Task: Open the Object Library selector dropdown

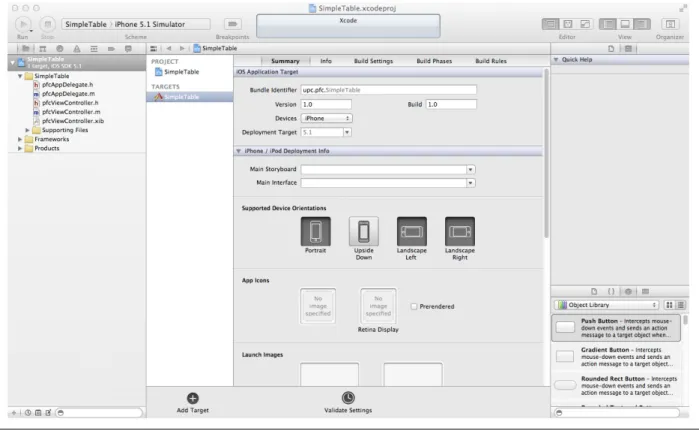Action: click(x=607, y=305)
